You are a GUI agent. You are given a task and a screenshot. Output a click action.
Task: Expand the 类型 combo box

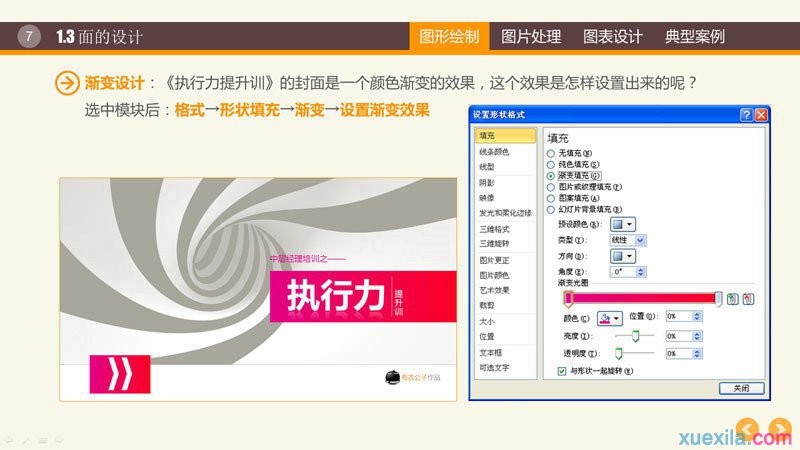pyautogui.click(x=626, y=240)
